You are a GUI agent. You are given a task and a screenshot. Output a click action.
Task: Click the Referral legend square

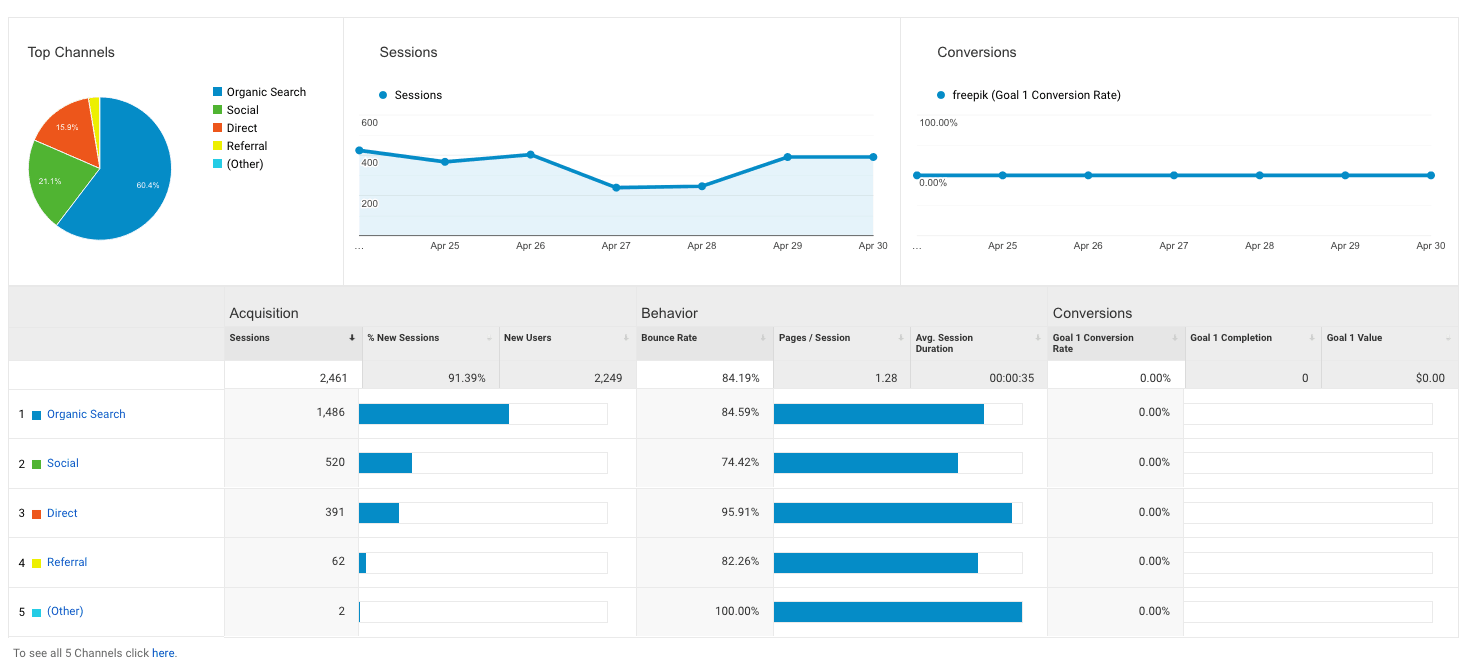[x=217, y=145]
